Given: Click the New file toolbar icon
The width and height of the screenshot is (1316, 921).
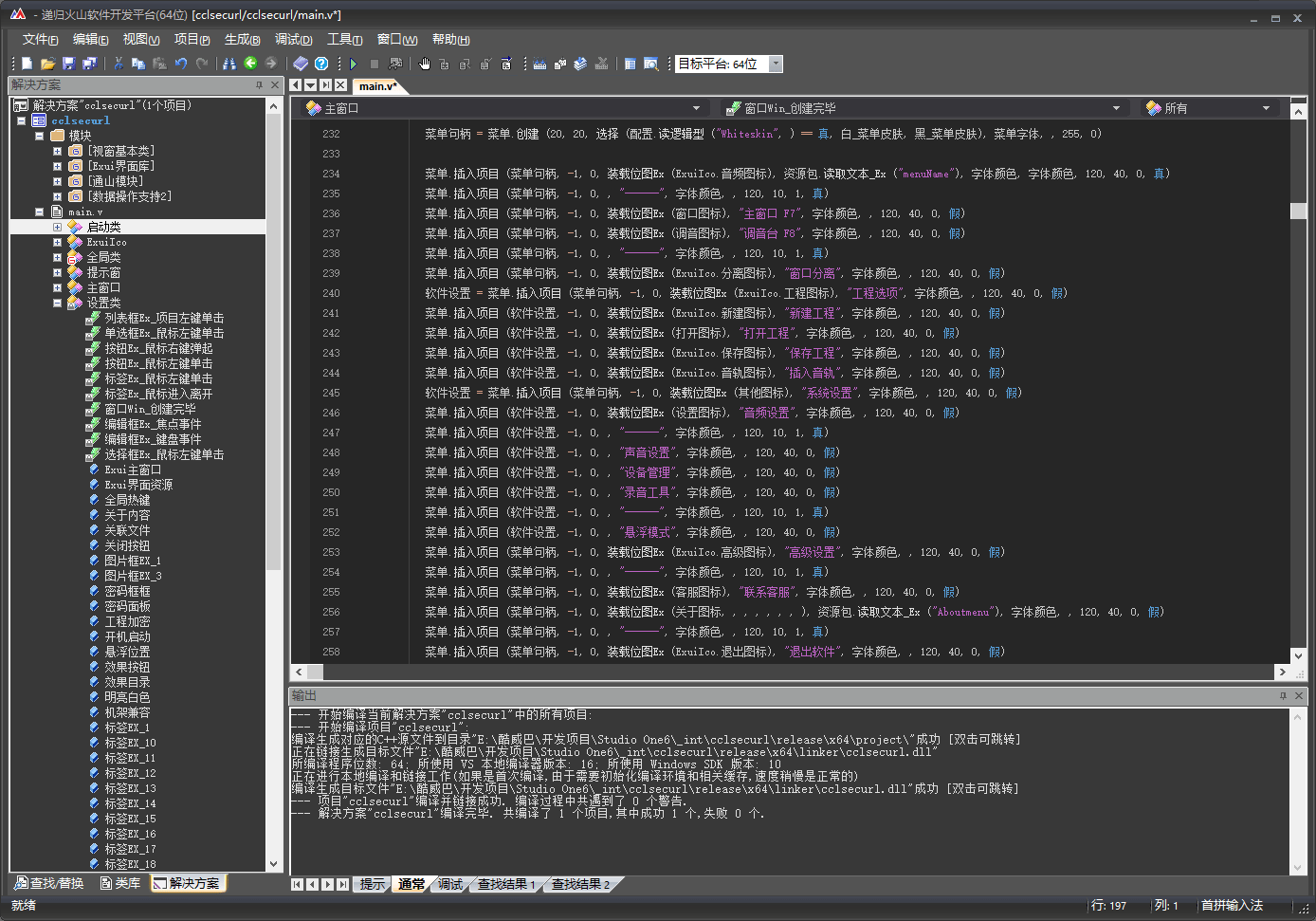Looking at the screenshot, I should (x=27, y=64).
